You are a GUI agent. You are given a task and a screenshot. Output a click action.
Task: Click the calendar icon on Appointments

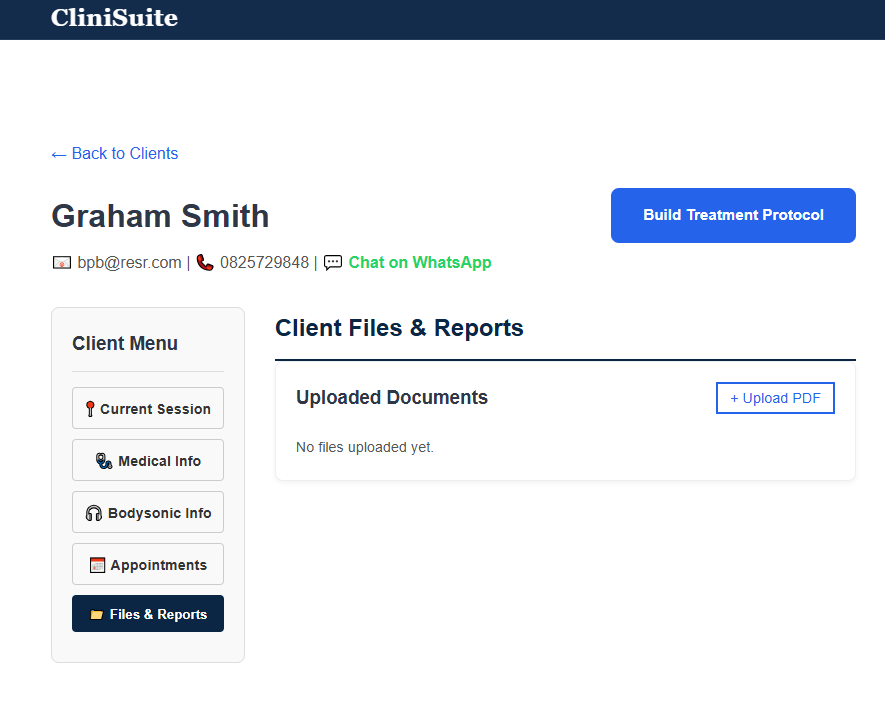pyautogui.click(x=98, y=565)
